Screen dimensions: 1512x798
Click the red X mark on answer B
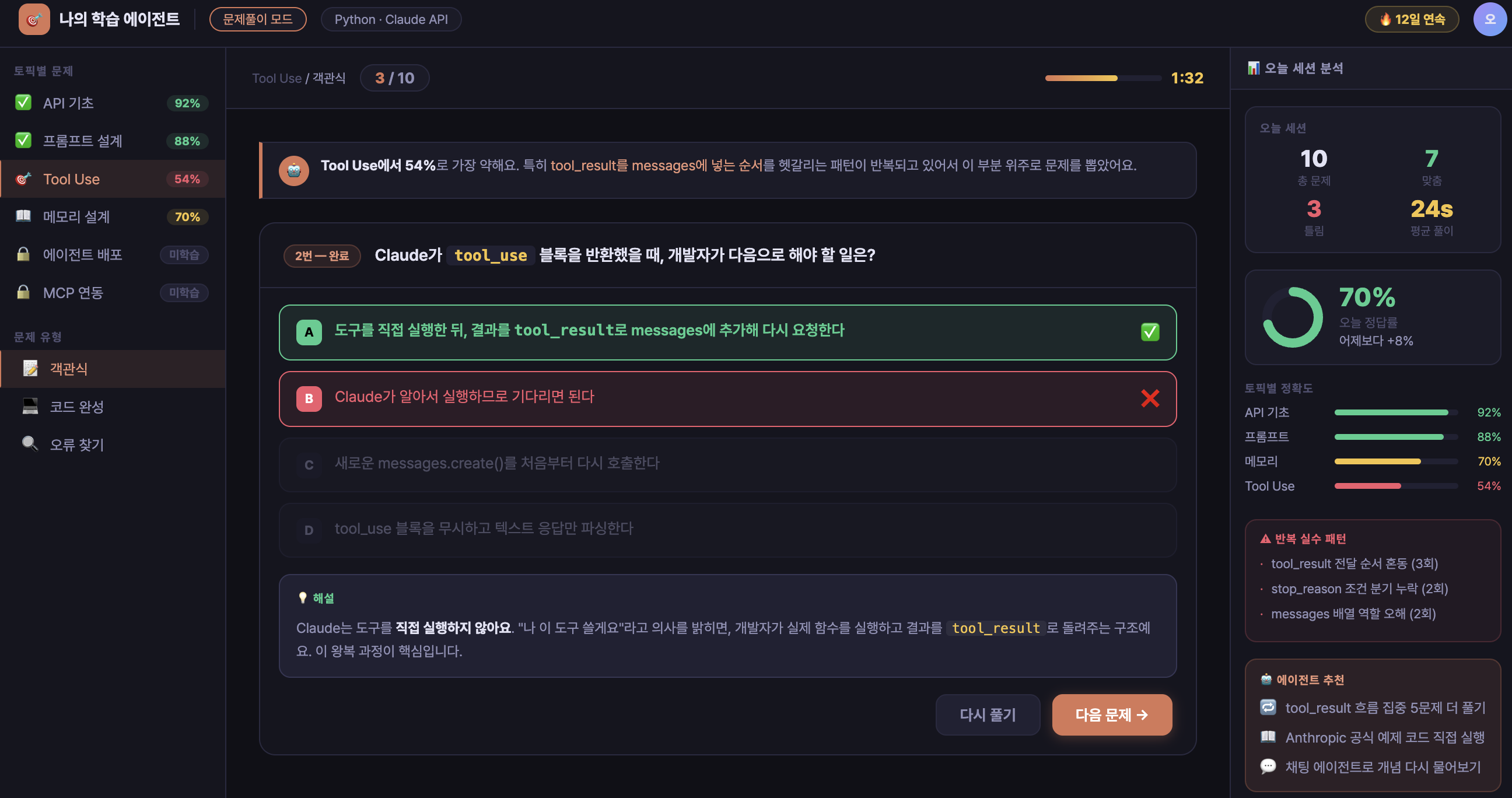pos(1150,398)
